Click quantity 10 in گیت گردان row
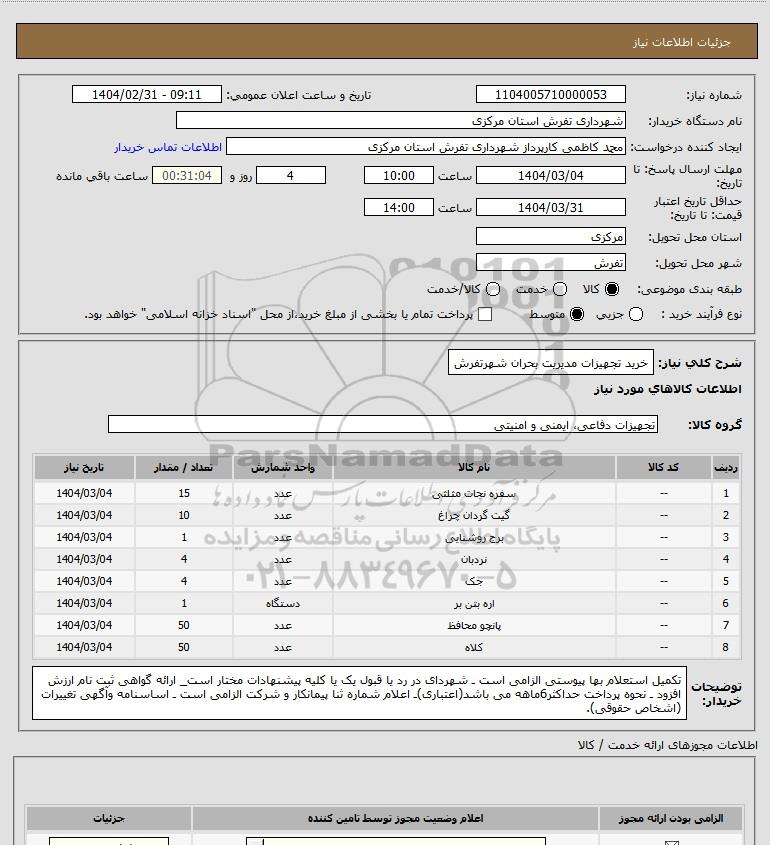 [x=184, y=515]
